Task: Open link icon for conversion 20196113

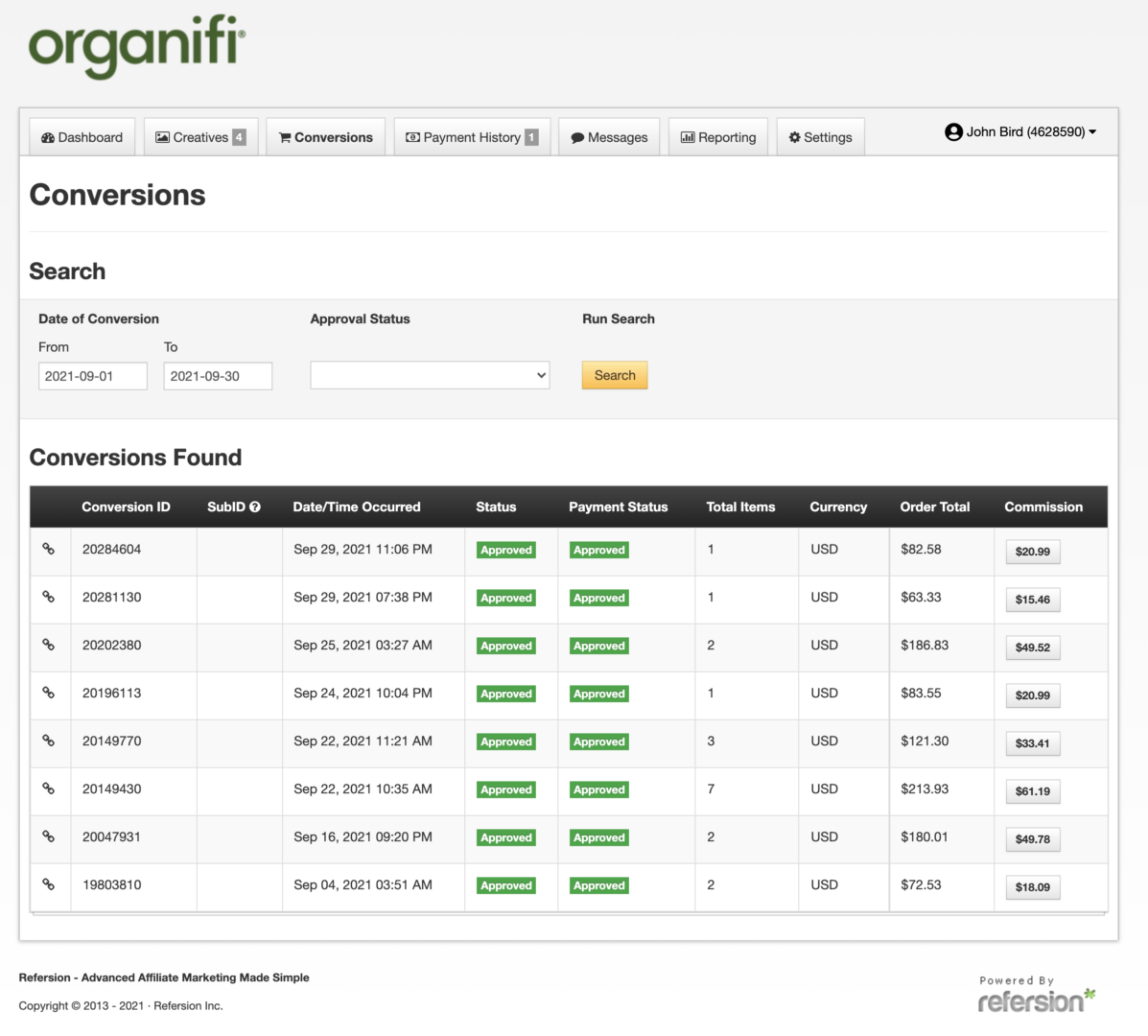Action: click(48, 693)
